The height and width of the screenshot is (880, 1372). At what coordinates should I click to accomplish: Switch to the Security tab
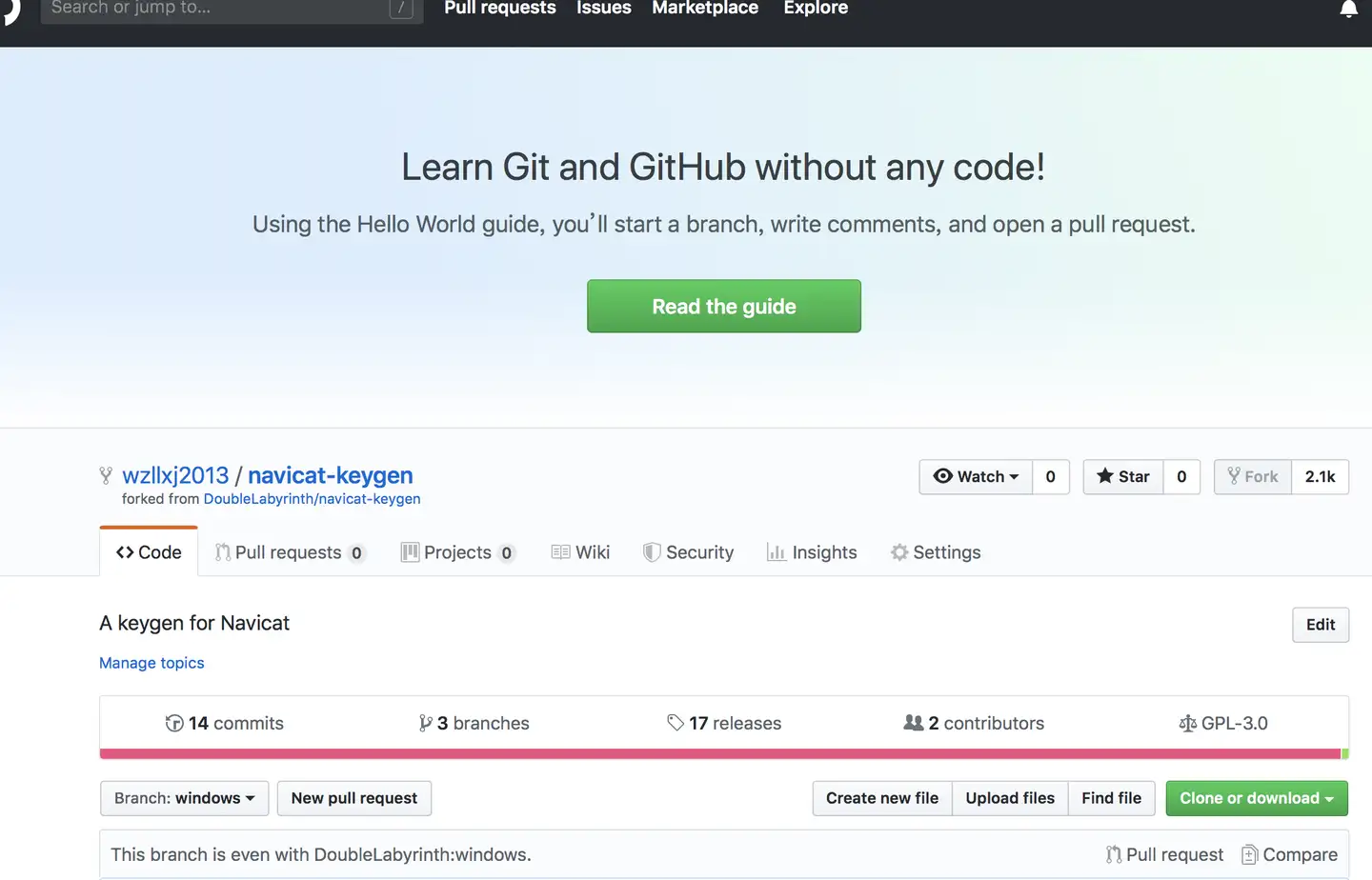[x=688, y=552]
